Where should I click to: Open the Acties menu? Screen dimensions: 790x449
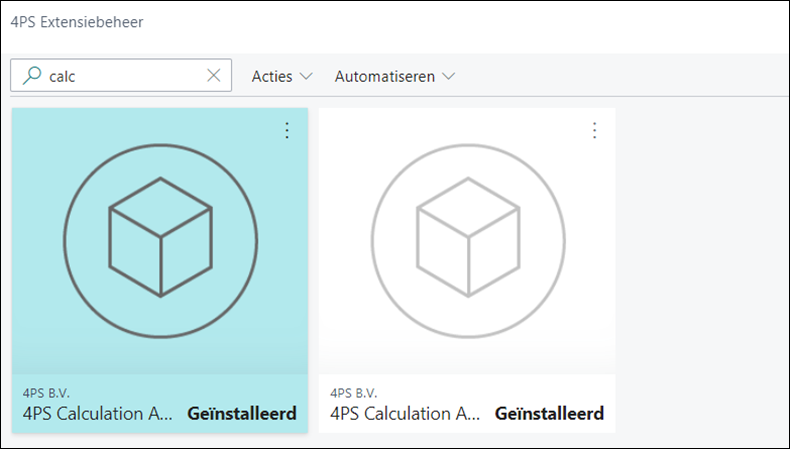tap(282, 76)
